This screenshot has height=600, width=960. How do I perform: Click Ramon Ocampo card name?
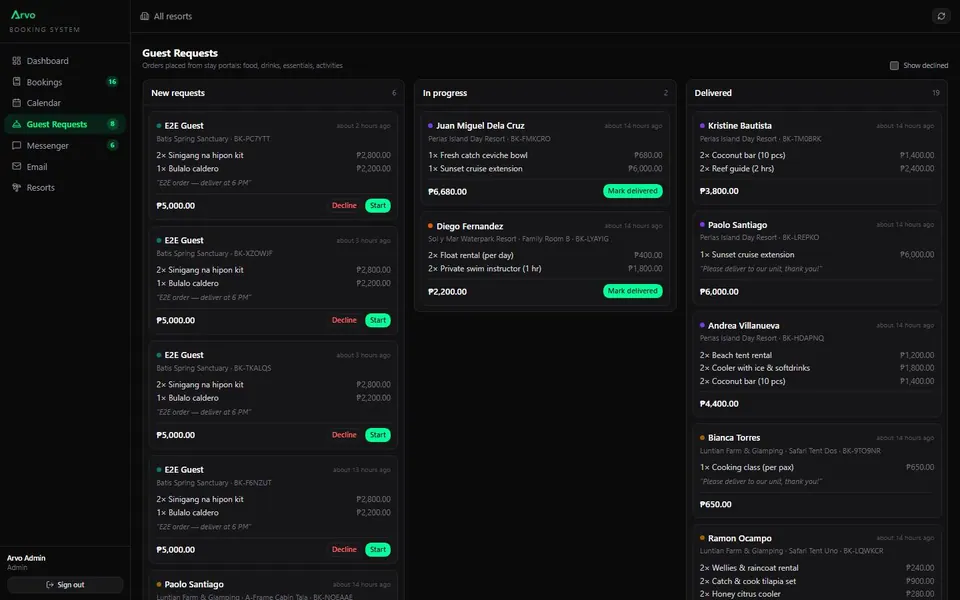[740, 538]
